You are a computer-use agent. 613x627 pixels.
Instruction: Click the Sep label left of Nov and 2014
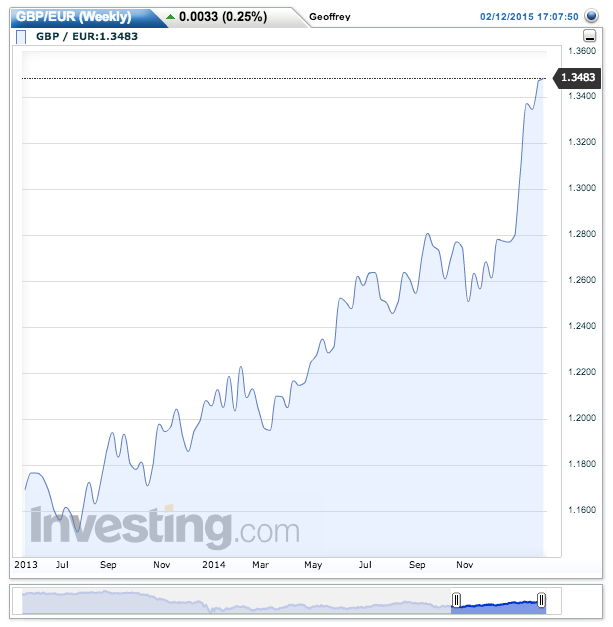[108, 565]
